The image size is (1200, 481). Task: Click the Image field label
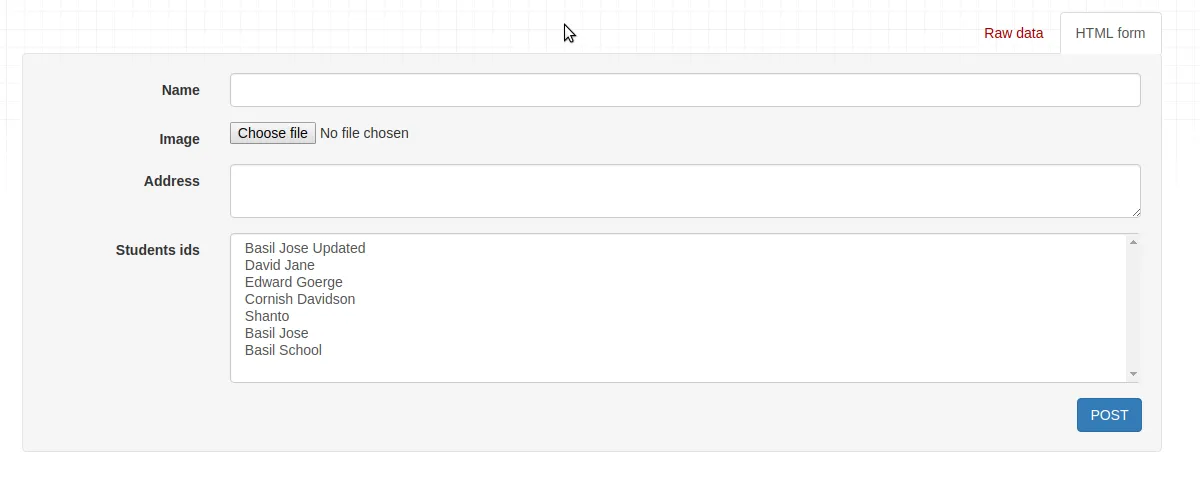180,139
